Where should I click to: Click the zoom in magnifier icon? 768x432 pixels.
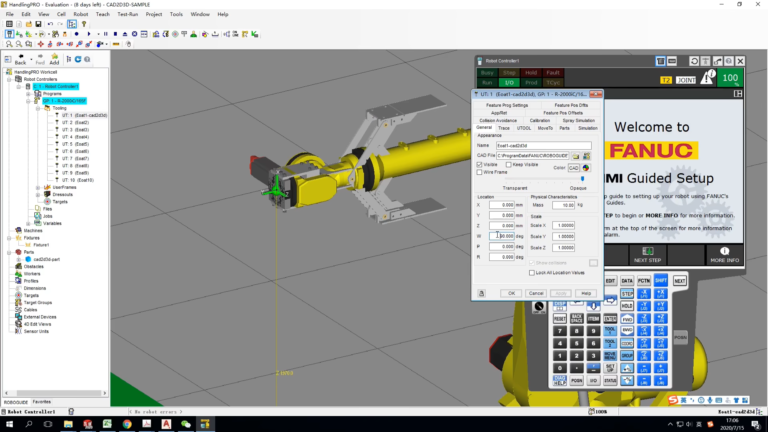pyautogui.click(x=9, y=44)
